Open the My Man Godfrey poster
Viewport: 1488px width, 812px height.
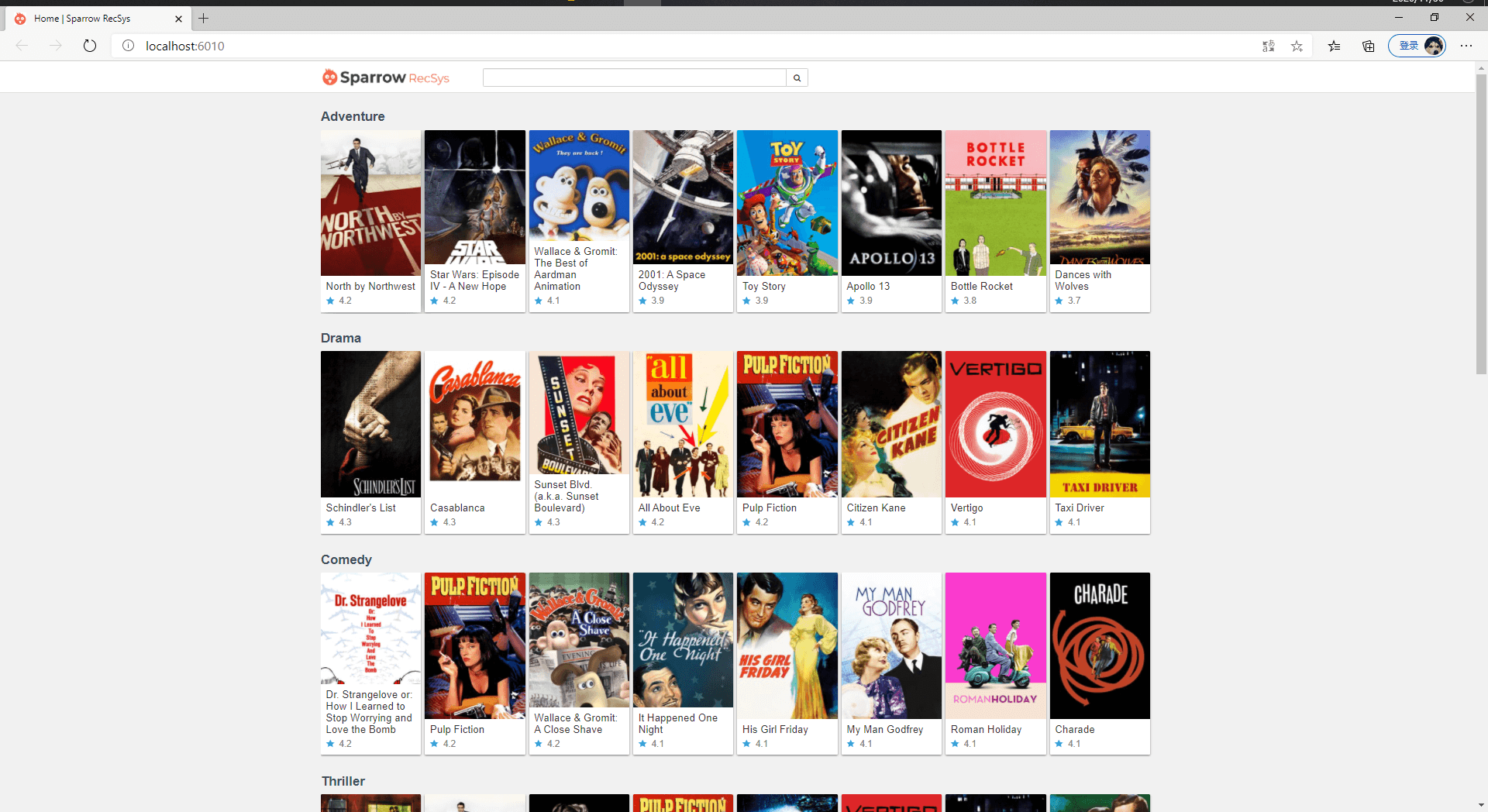coord(891,645)
